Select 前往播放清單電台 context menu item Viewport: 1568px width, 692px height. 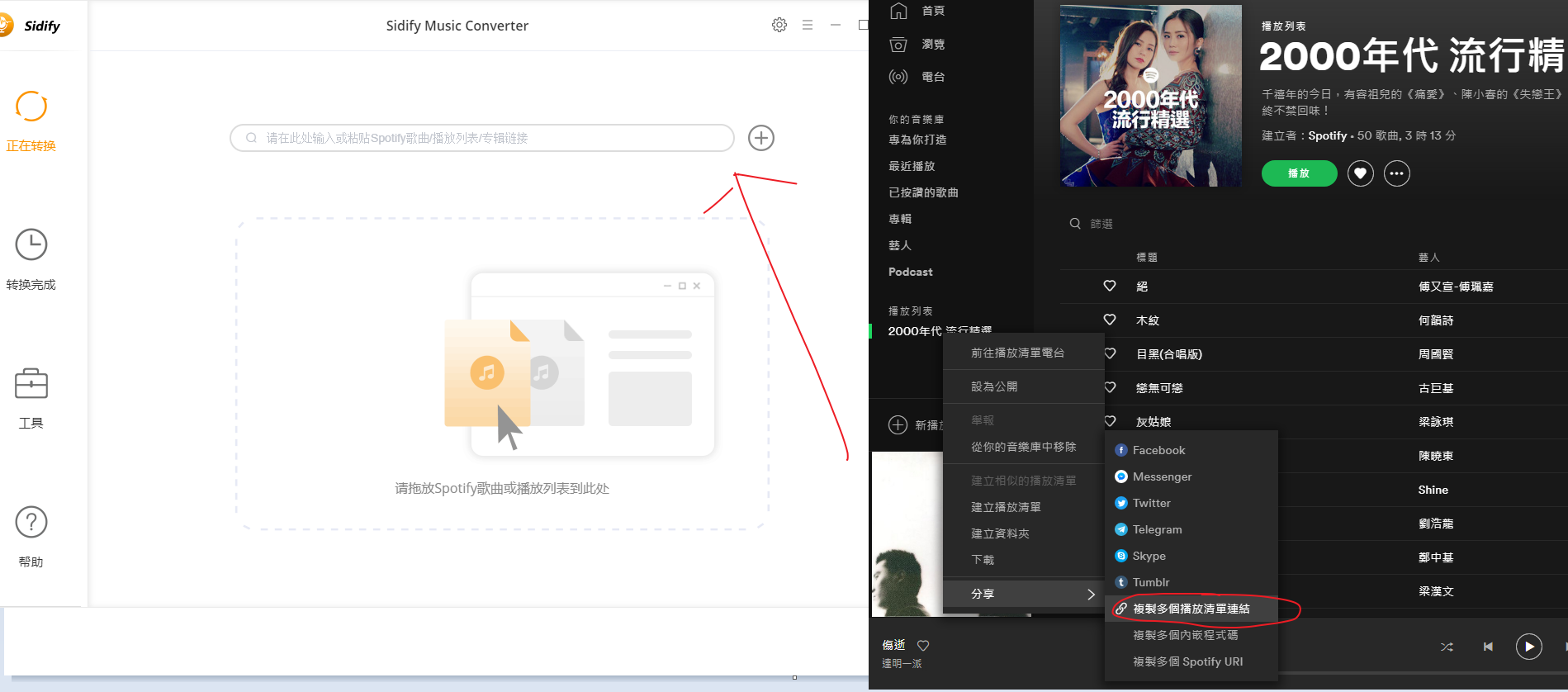pyautogui.click(x=1024, y=353)
